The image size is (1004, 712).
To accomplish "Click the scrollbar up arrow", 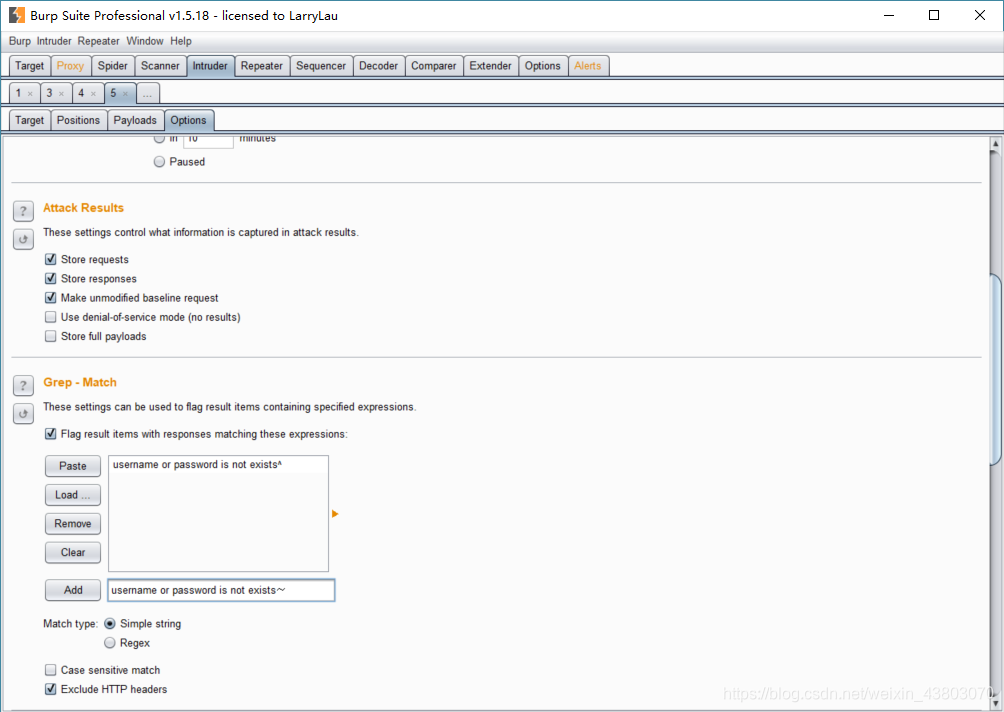I will click(995, 144).
